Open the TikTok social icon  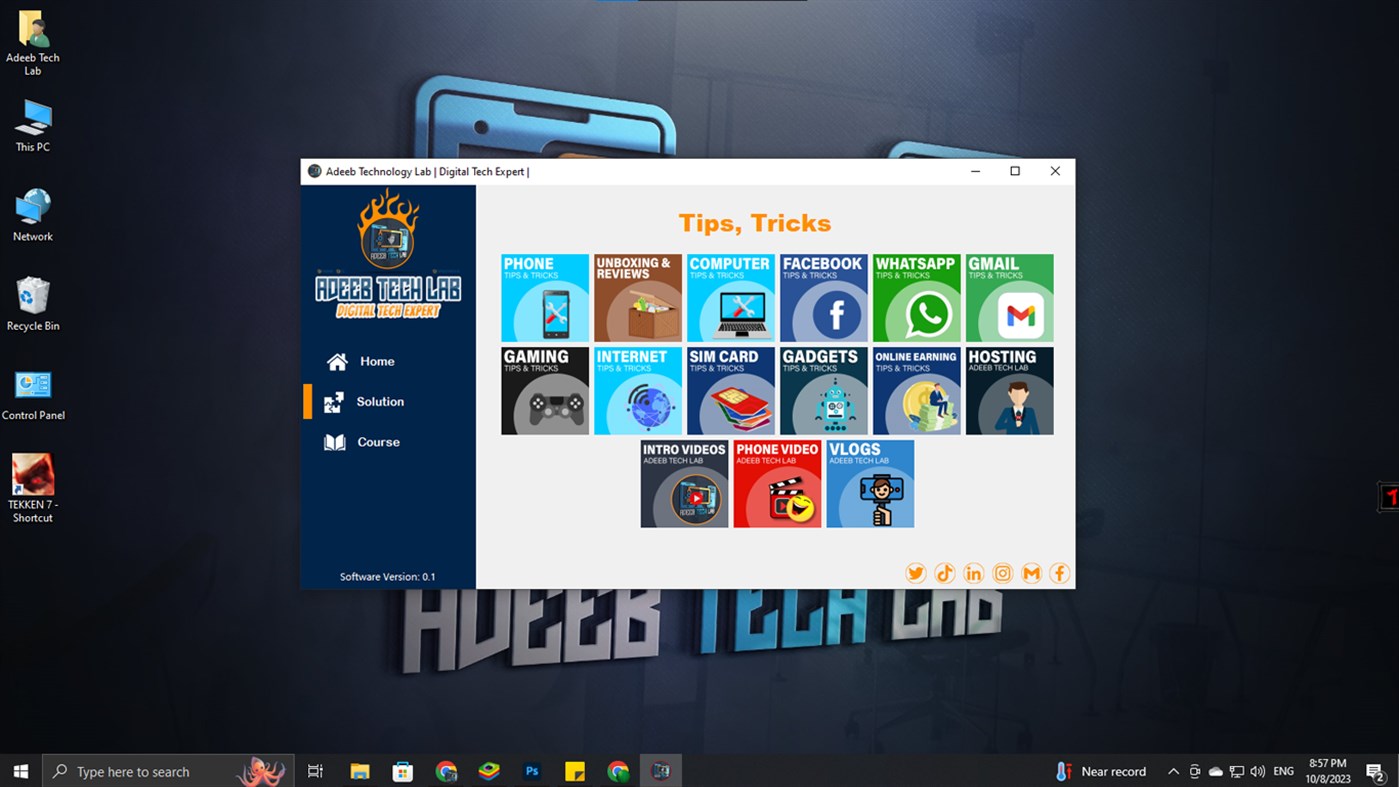tap(944, 572)
